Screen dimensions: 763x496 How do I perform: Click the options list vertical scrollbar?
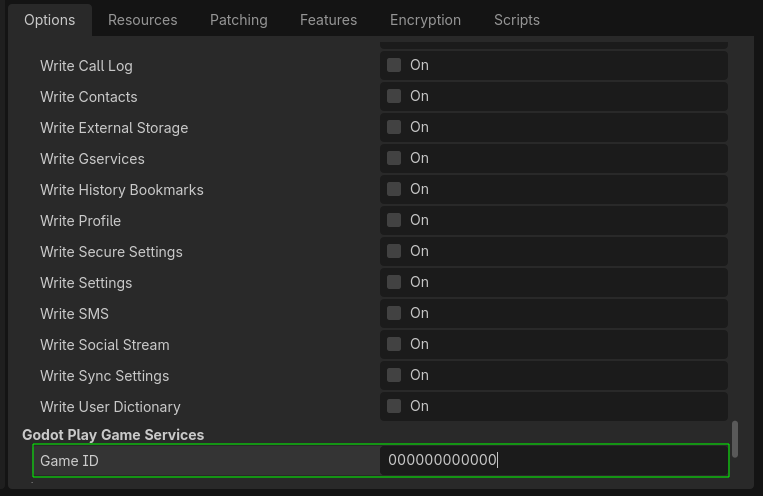[735, 439]
